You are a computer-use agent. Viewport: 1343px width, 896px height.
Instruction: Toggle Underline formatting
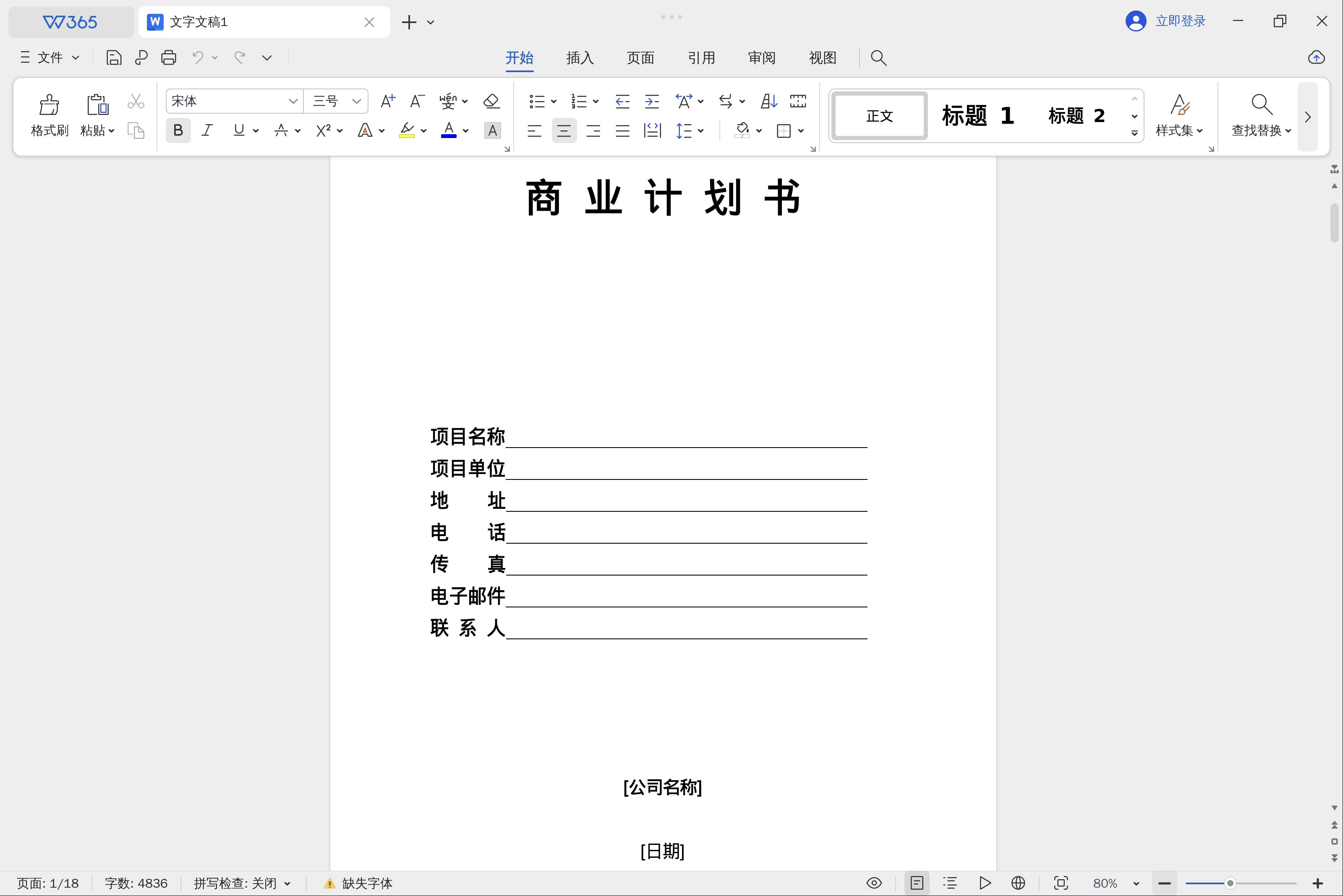tap(239, 131)
